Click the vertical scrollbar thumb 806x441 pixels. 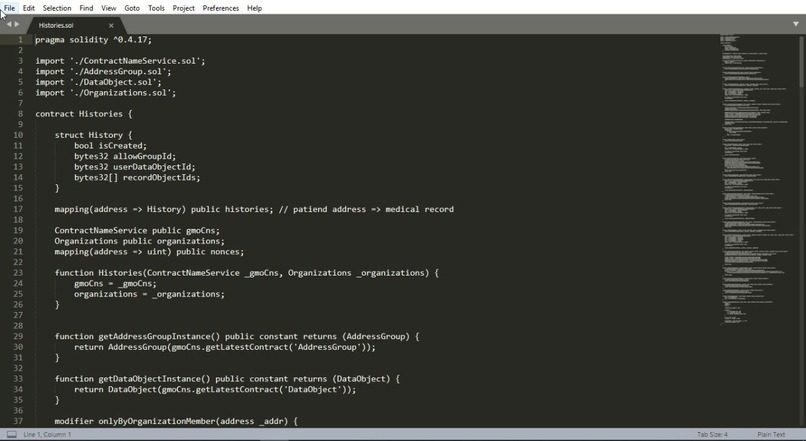(802, 61)
